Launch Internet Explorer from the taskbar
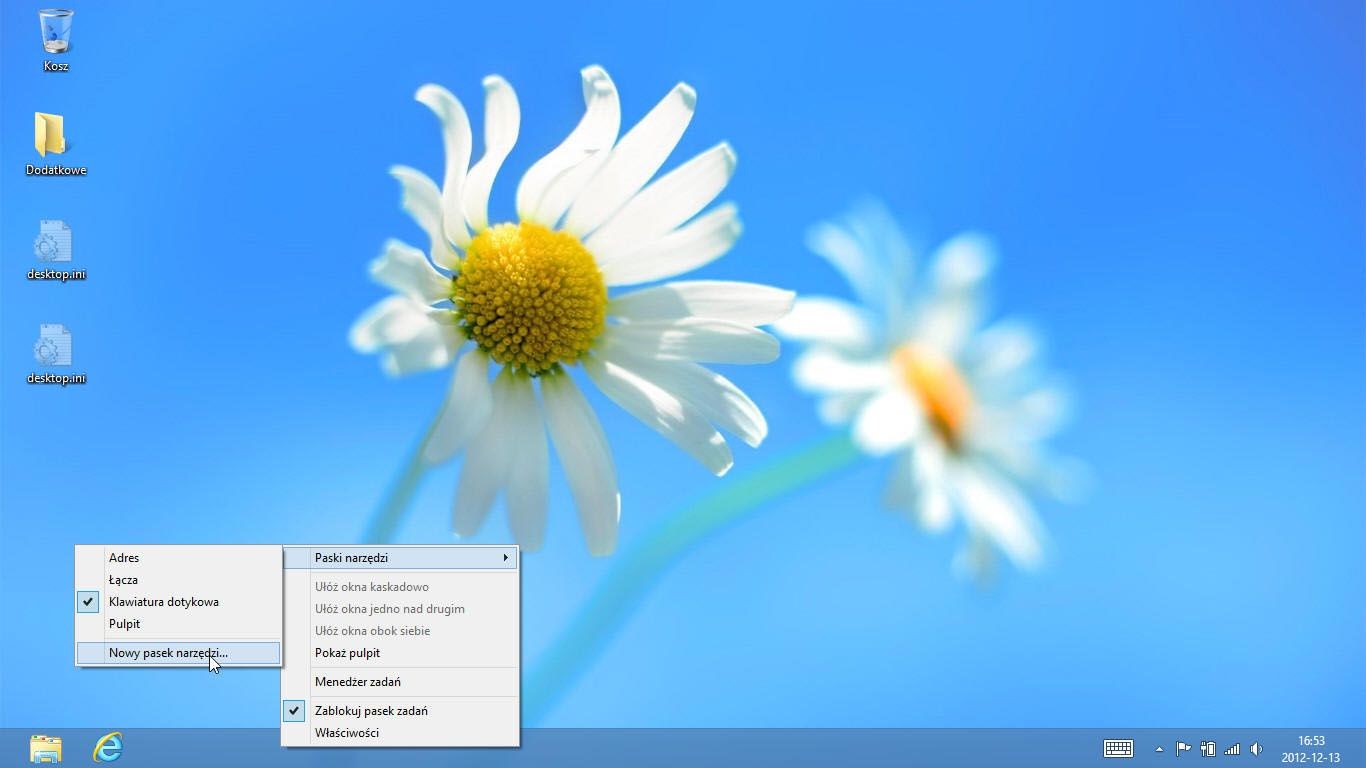 pyautogui.click(x=108, y=747)
